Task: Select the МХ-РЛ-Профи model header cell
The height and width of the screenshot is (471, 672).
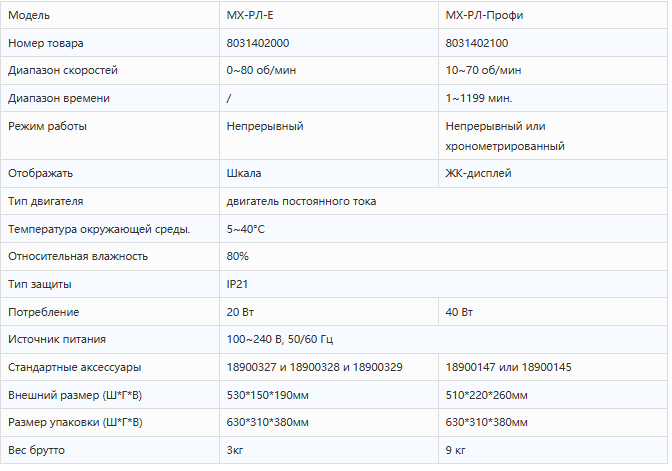Action: pyautogui.click(x=483, y=17)
